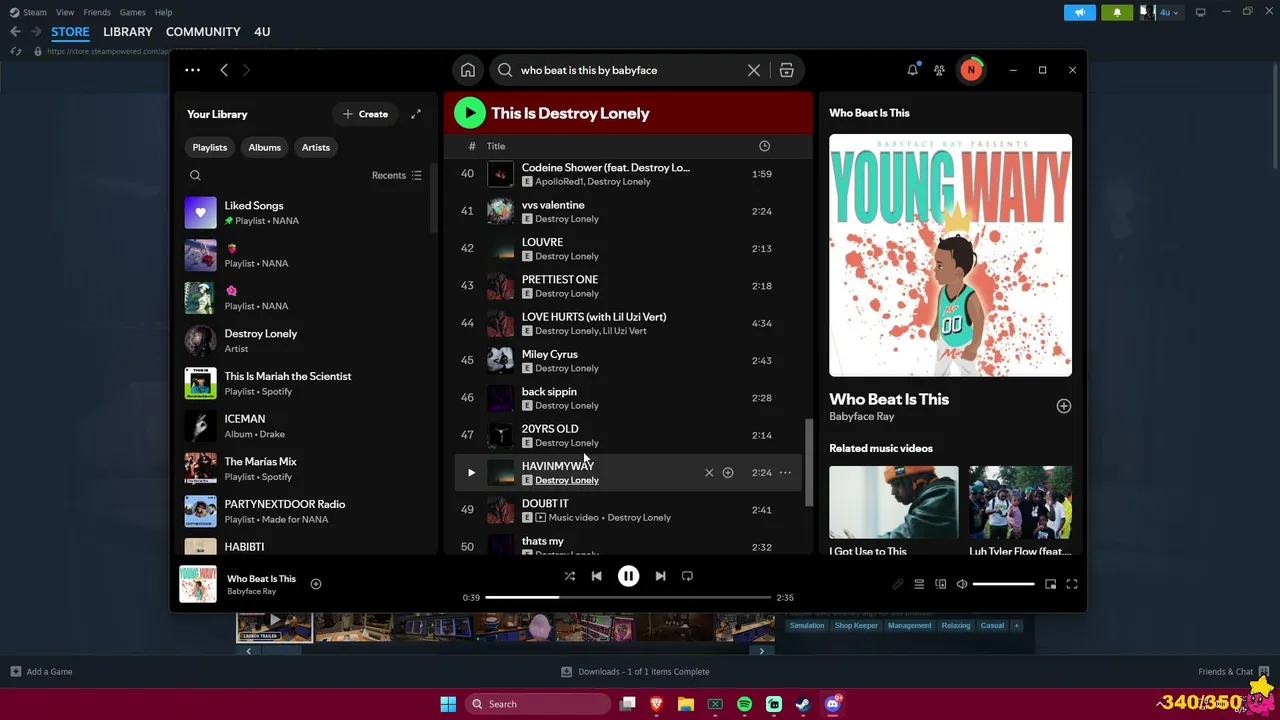Clear the Spotify search field
The width and height of the screenshot is (1280, 720).
tap(754, 70)
